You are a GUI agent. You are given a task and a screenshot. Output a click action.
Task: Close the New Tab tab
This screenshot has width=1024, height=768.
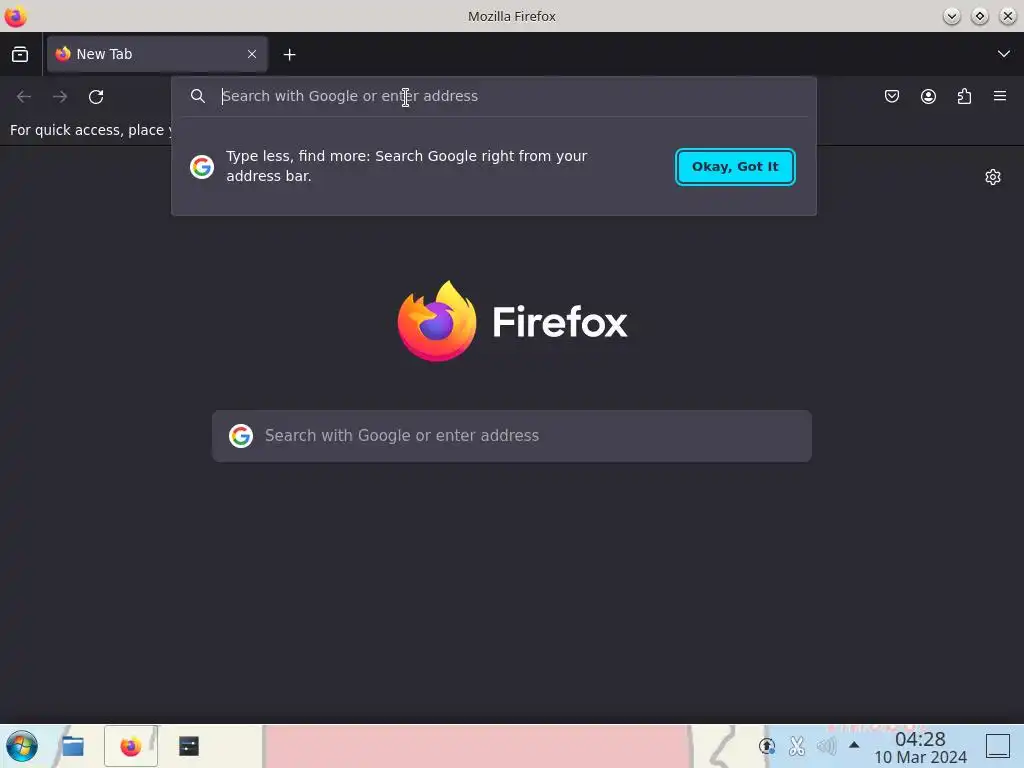[252, 54]
